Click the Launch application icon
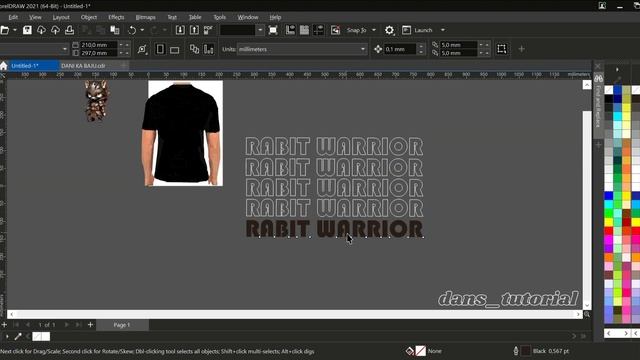This screenshot has width=640, height=360. (x=406, y=30)
